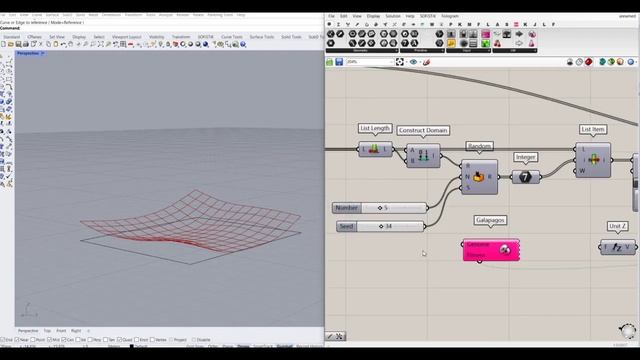Viewport: 640px width, 360px height.
Task: Expand the Geometry ribbon group bar
Action: pyautogui.click(x=361, y=51)
